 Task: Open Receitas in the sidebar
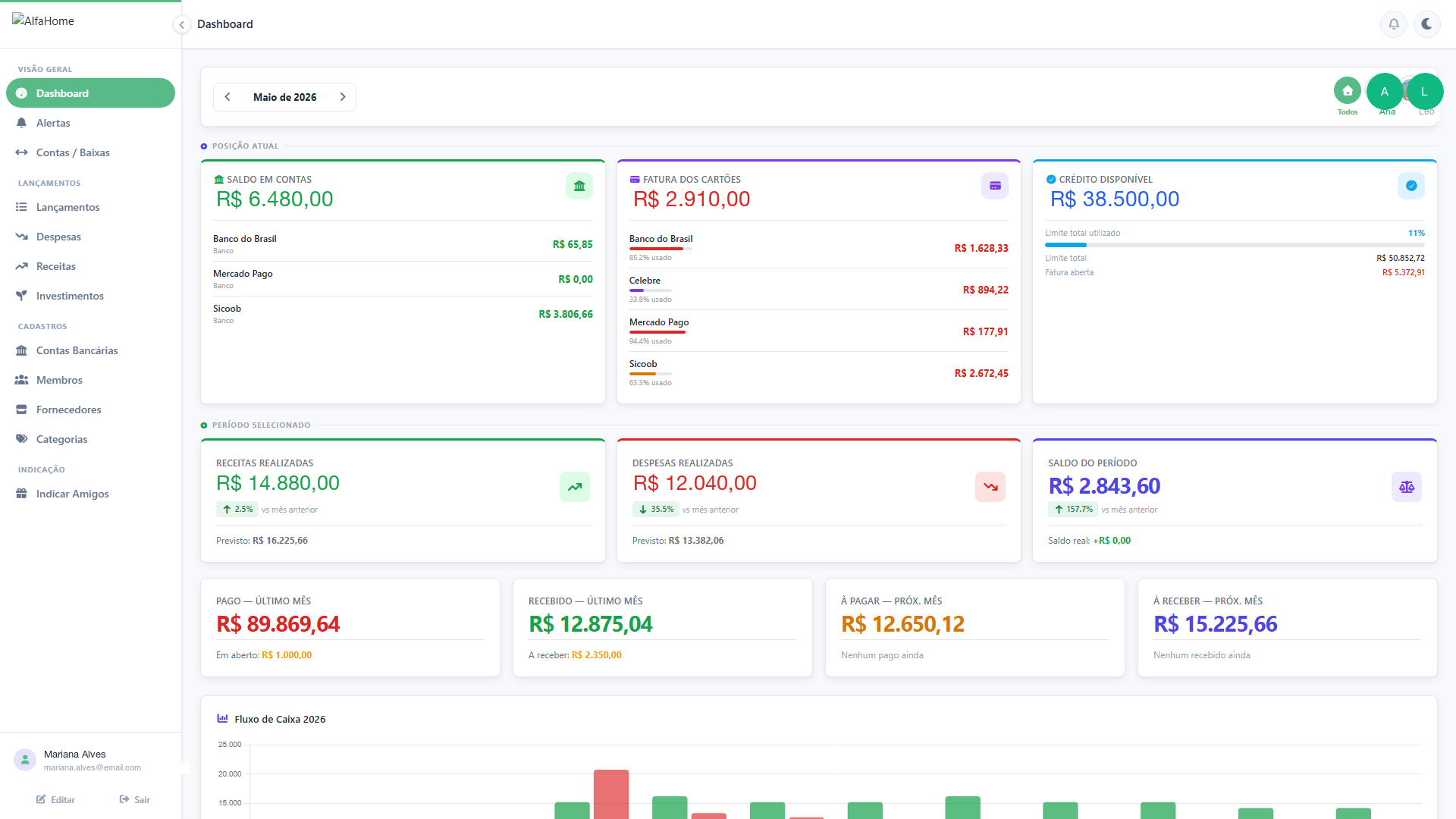90,266
